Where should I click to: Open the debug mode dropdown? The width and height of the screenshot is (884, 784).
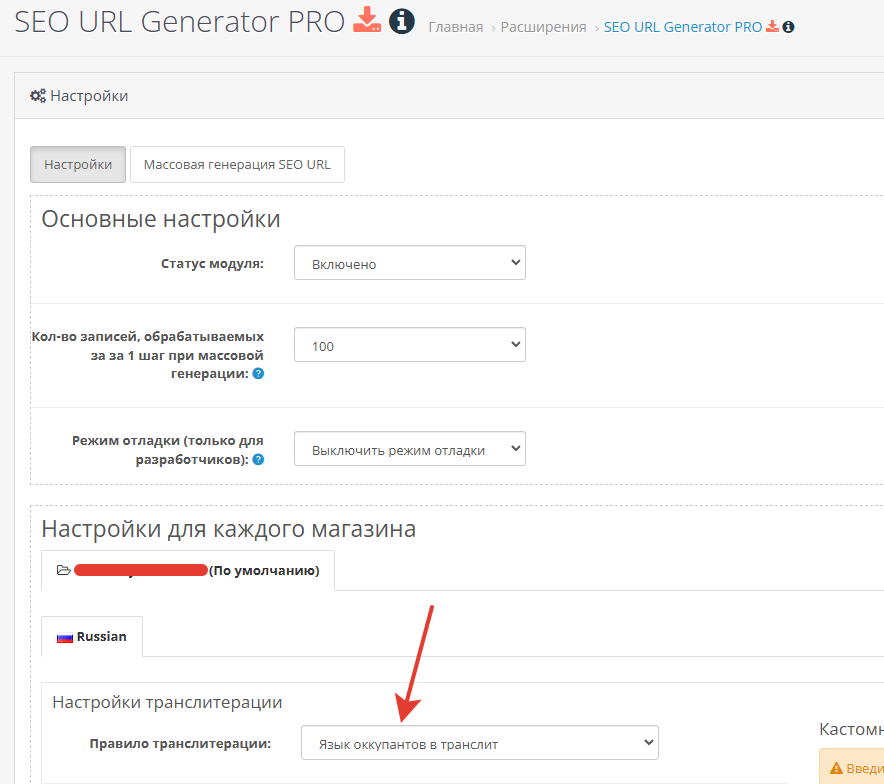tap(410, 449)
